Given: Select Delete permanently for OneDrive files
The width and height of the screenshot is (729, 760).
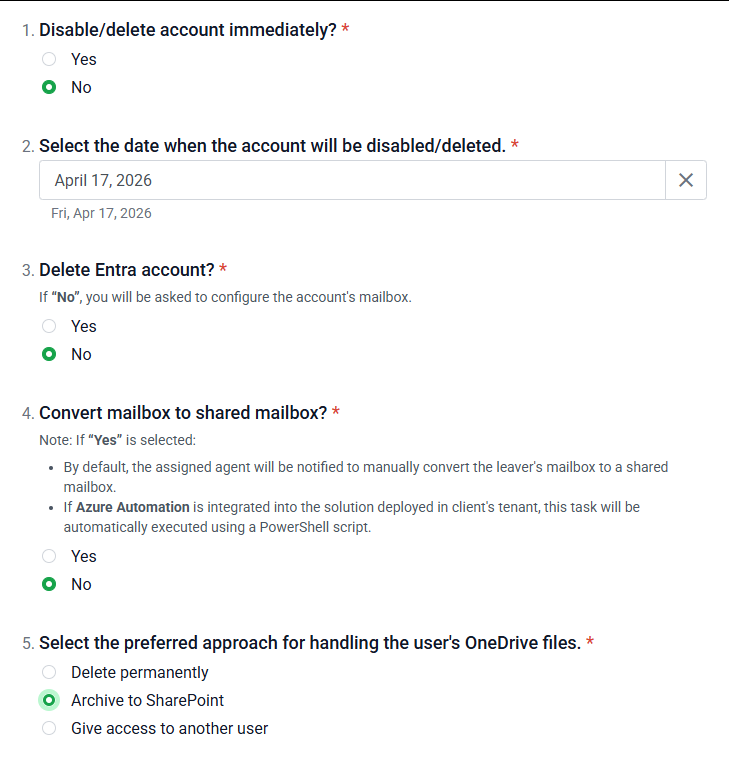Looking at the screenshot, I should (x=49, y=672).
